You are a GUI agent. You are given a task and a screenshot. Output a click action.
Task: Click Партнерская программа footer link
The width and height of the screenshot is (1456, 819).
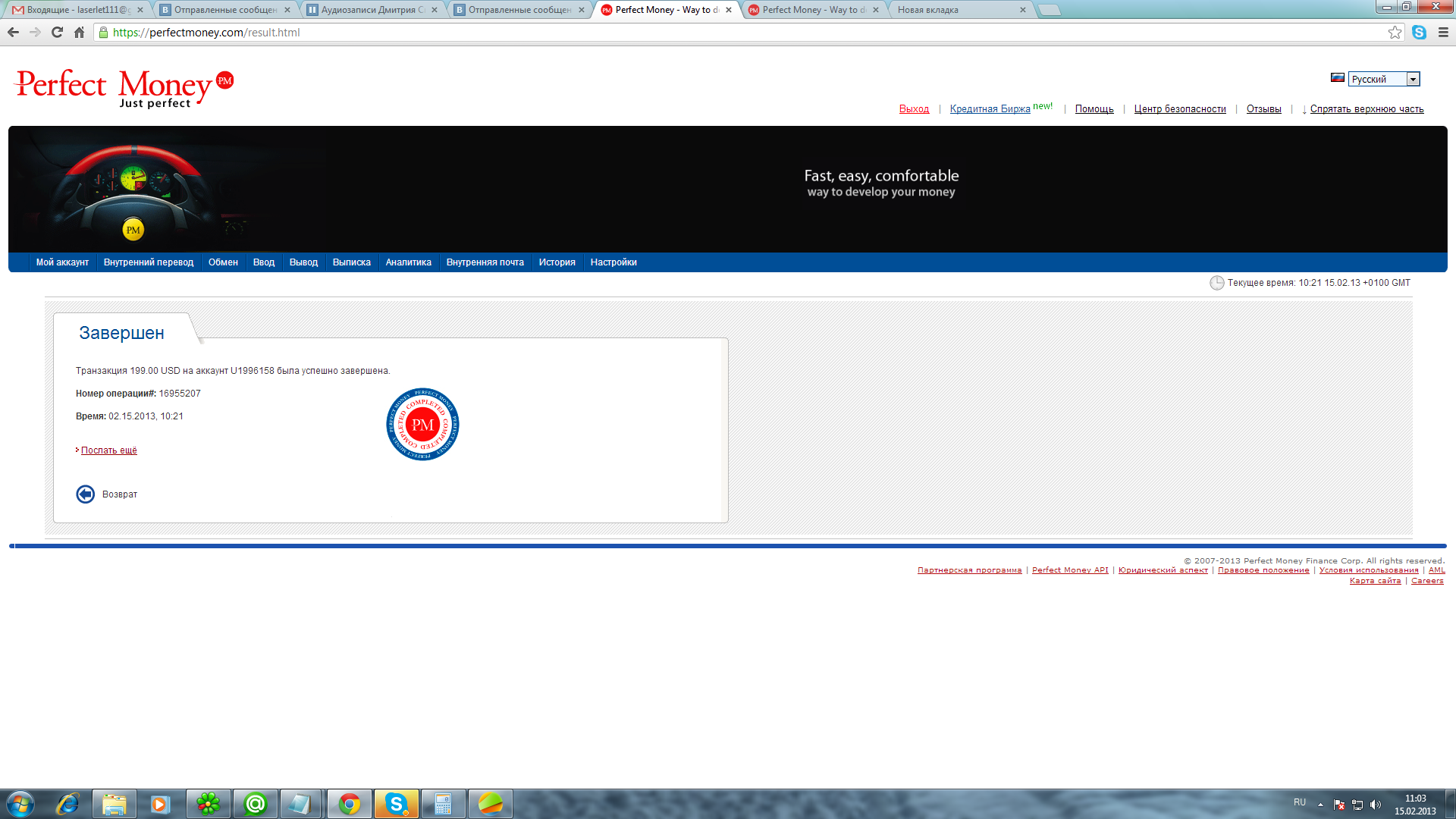click(969, 570)
